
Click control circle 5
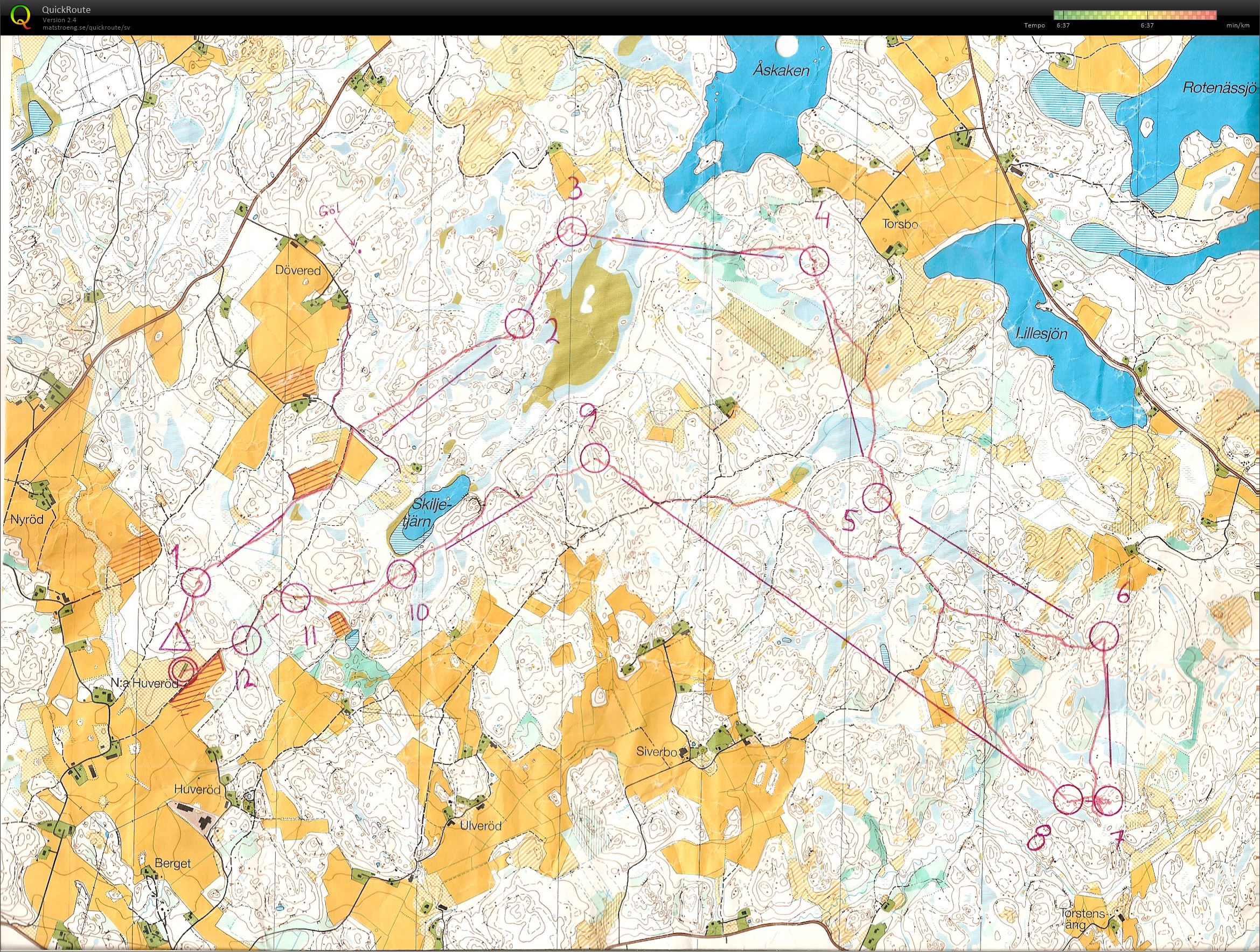pyautogui.click(x=876, y=498)
